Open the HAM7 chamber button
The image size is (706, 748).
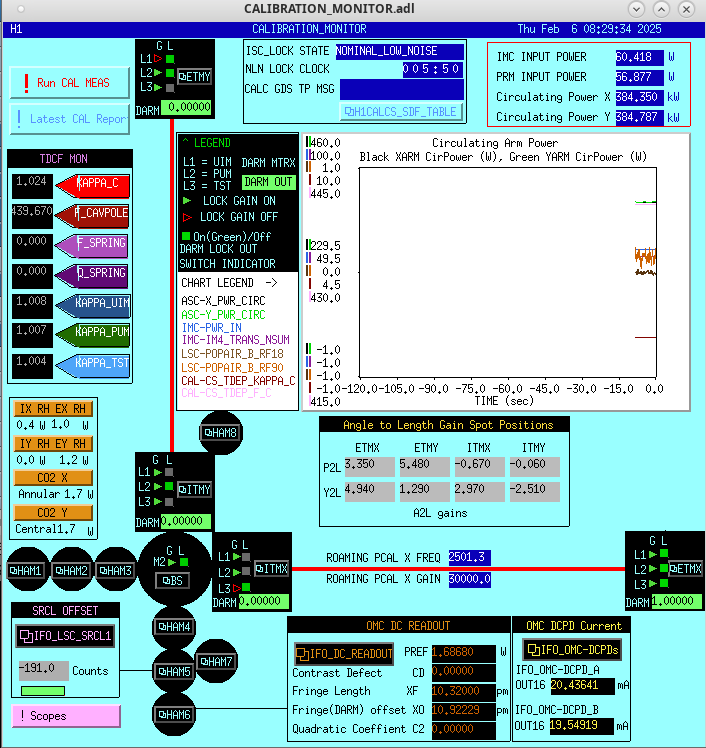[216, 661]
